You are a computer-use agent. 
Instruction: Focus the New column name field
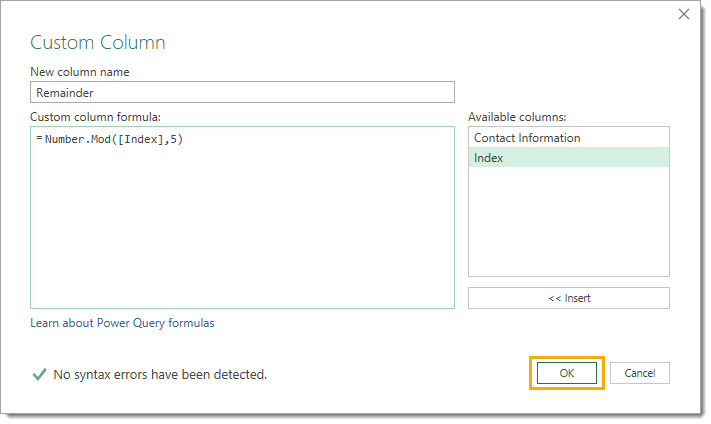click(242, 92)
